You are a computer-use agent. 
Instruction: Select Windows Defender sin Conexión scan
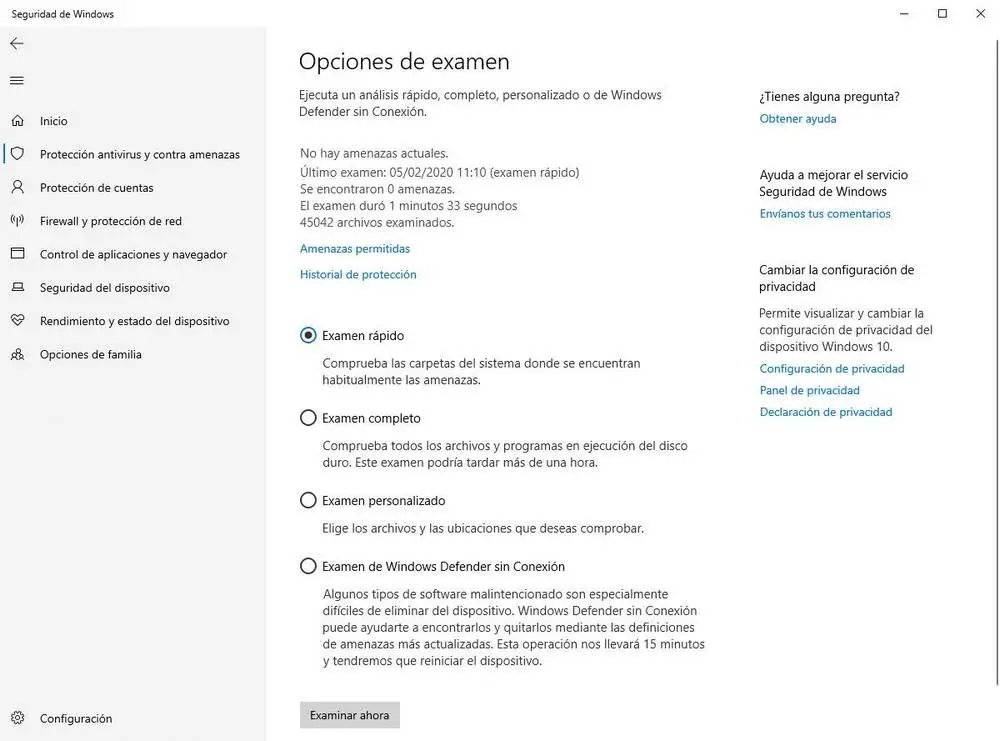[x=308, y=566]
